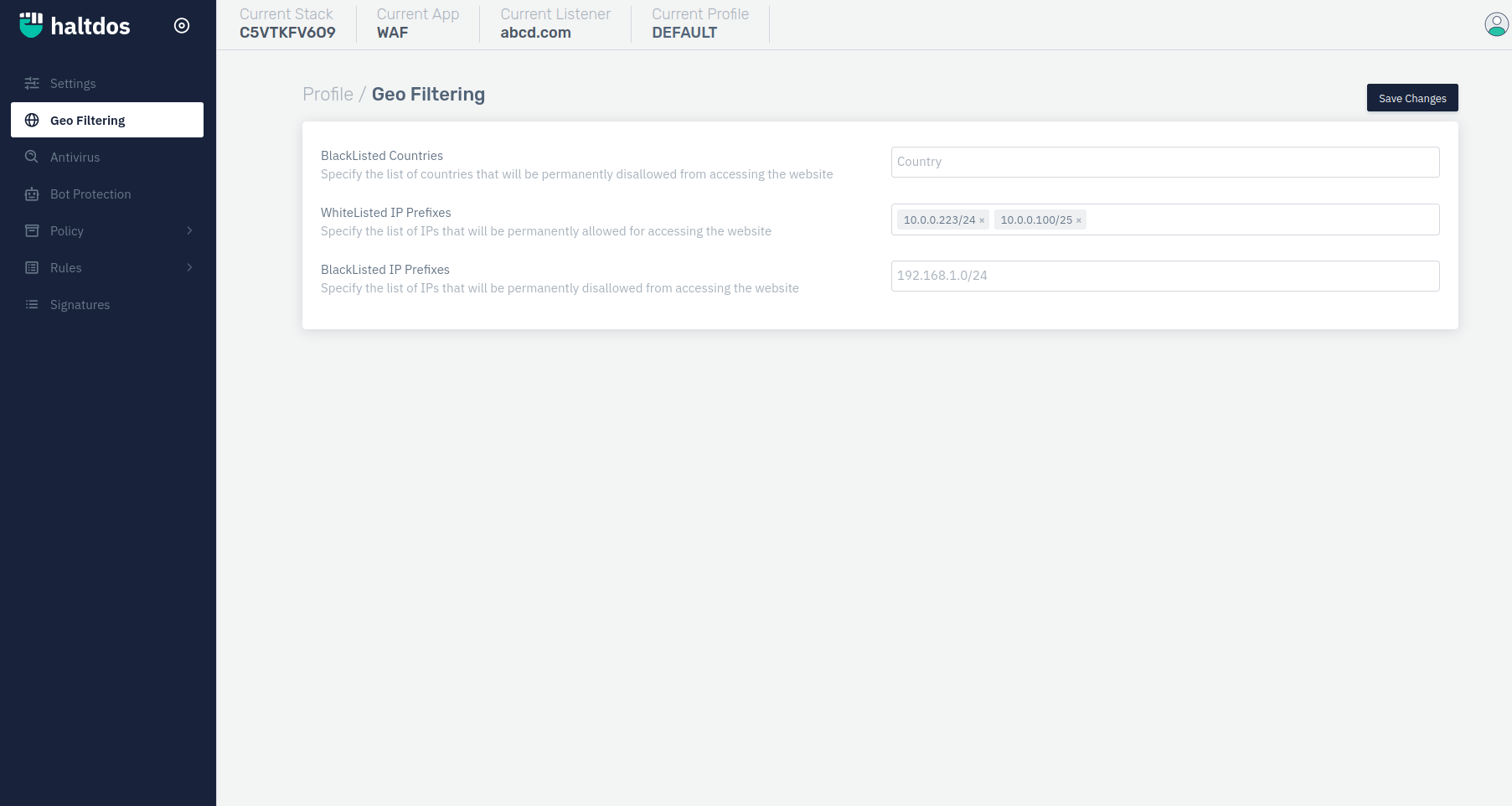Click the Geo Filtering page heading

click(x=428, y=94)
